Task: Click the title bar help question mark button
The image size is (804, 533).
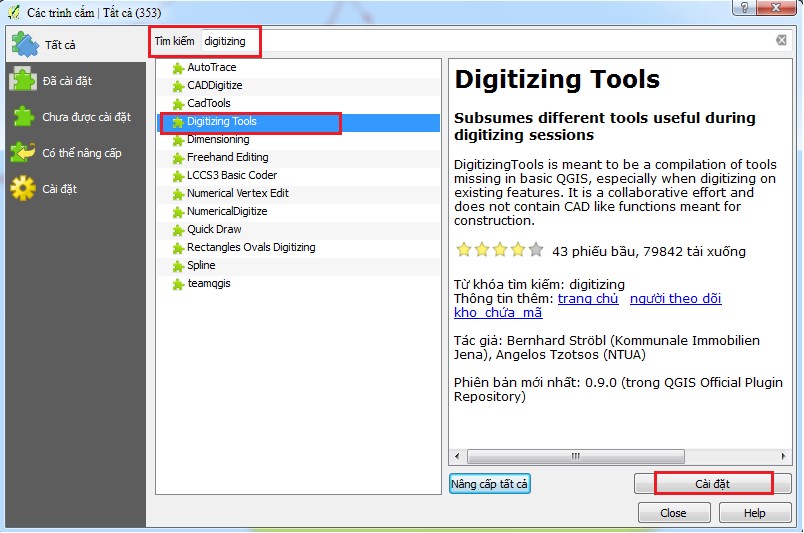Action: tap(744, 7)
